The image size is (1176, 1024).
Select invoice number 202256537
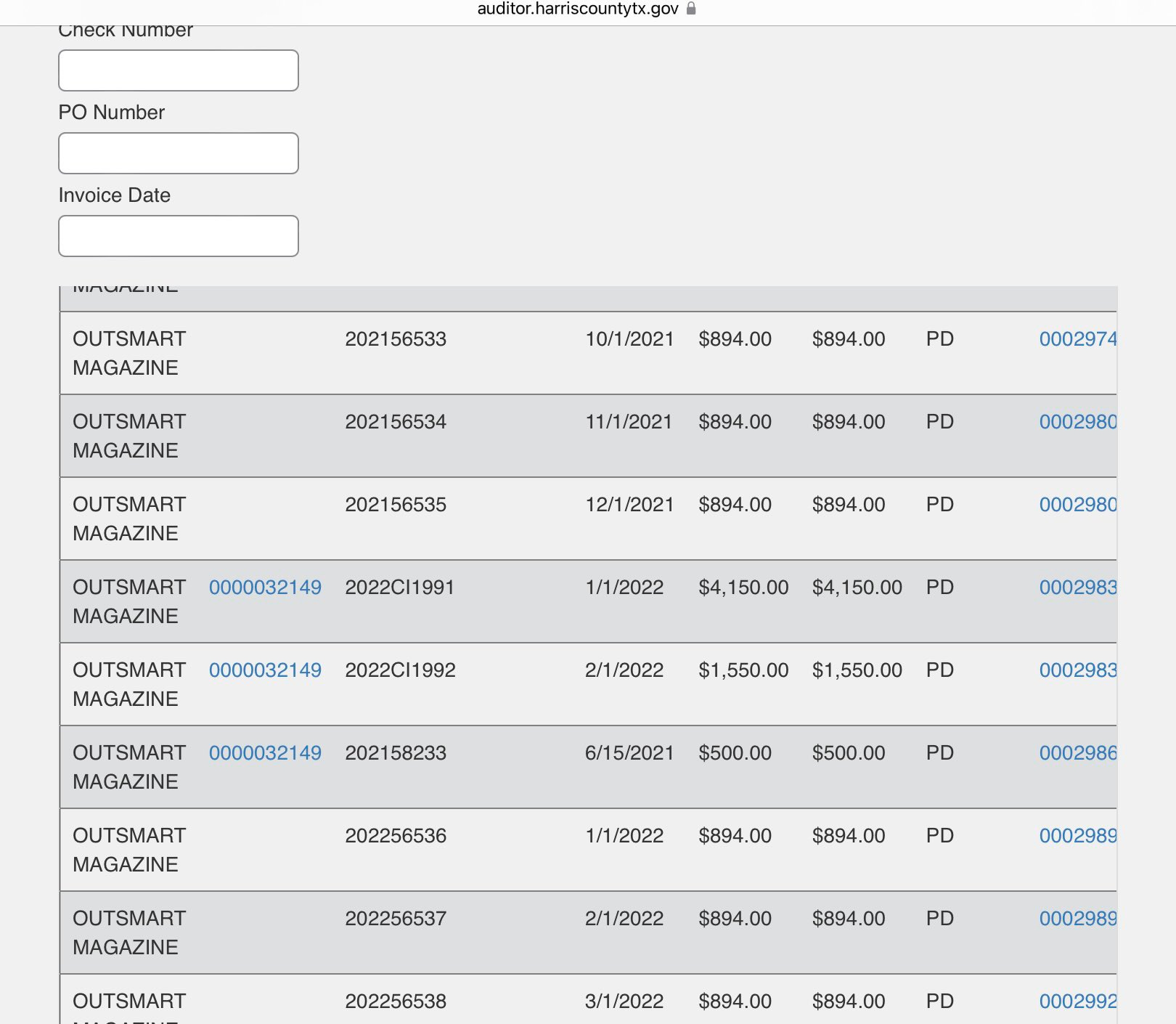396,919
